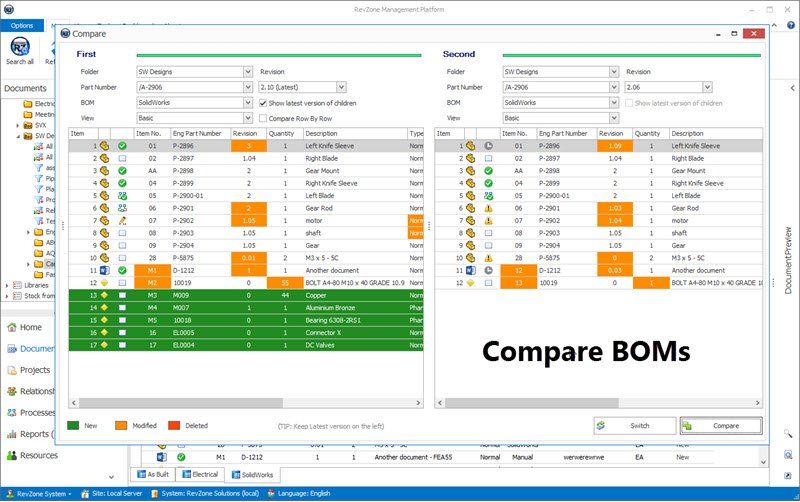Click the Switch button
Image resolution: width=800 pixels, height=502 pixels.
tap(635, 425)
